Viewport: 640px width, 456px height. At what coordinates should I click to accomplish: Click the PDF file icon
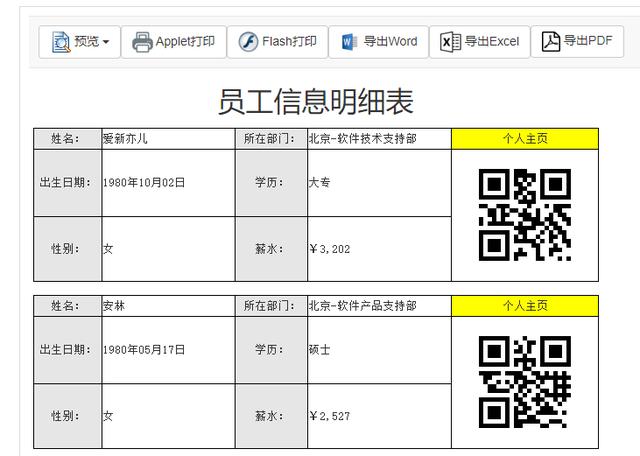551,42
